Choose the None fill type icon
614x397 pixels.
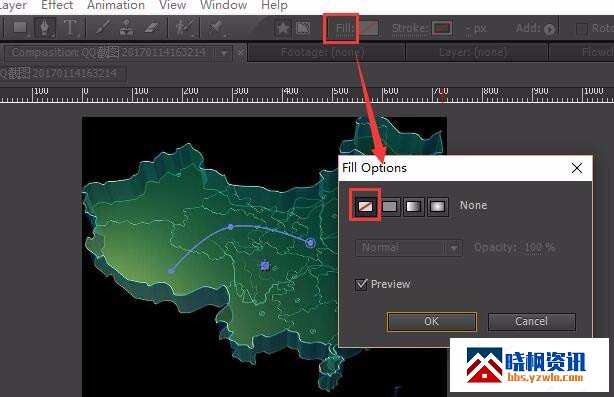tap(366, 206)
